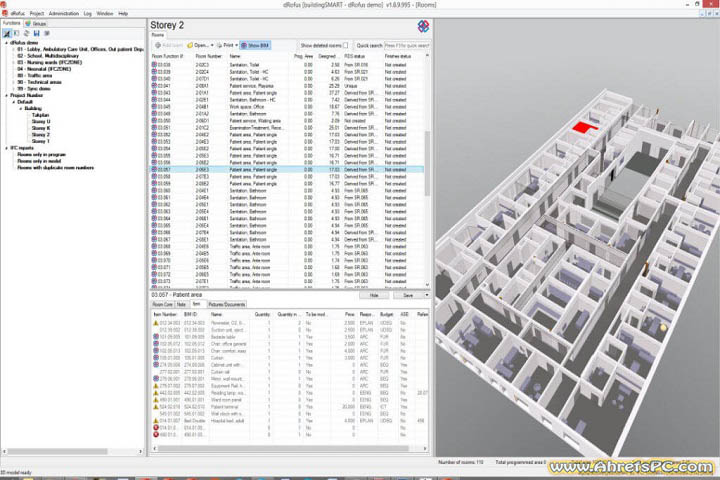Image resolution: width=720 pixels, height=480 pixels.
Task: Click the pin icon in Functions toolbar
Action: tap(7, 34)
